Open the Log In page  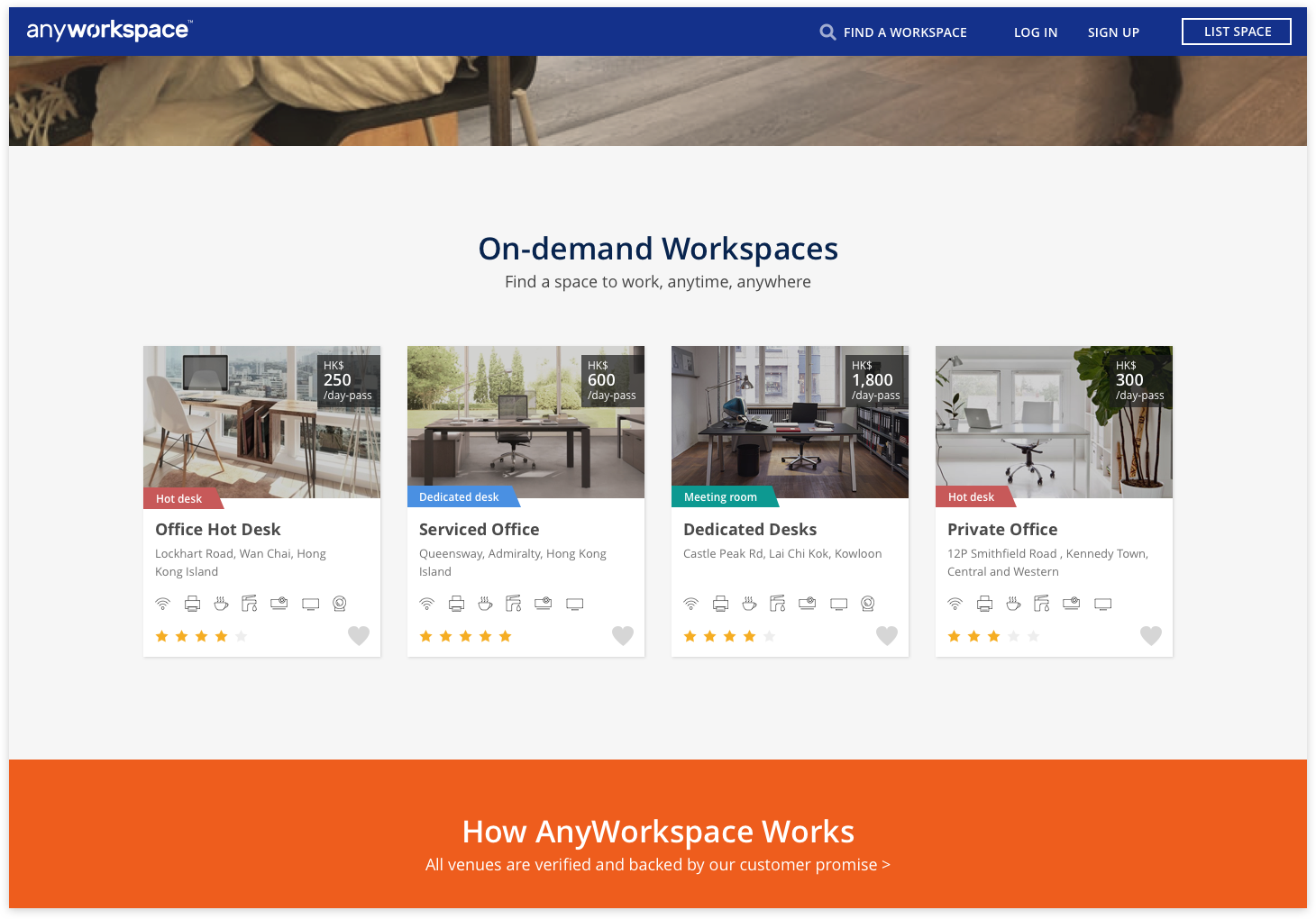(x=1036, y=32)
